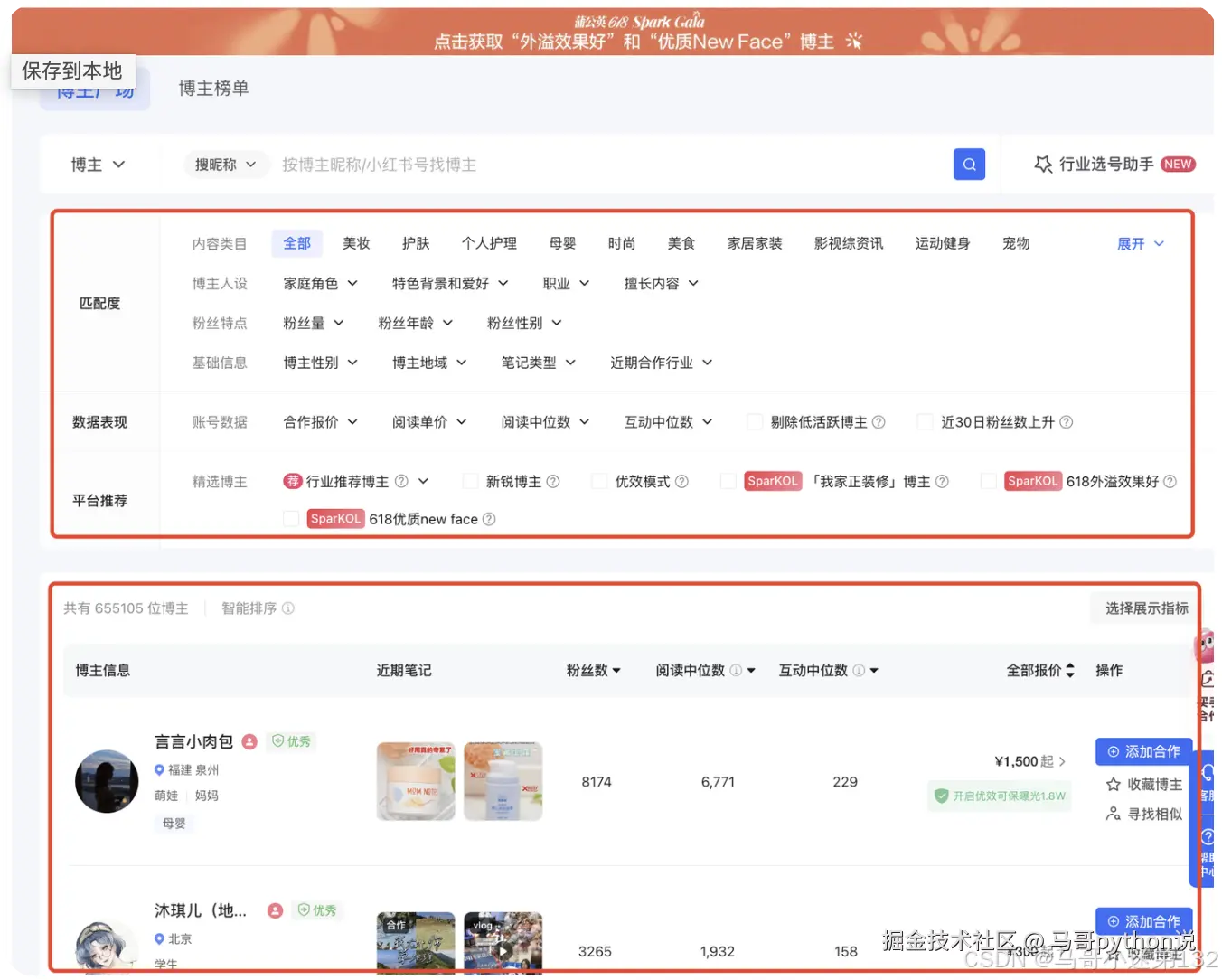Click the 保存到本地 button
The height and width of the screenshot is (980, 1222).
[x=72, y=71]
